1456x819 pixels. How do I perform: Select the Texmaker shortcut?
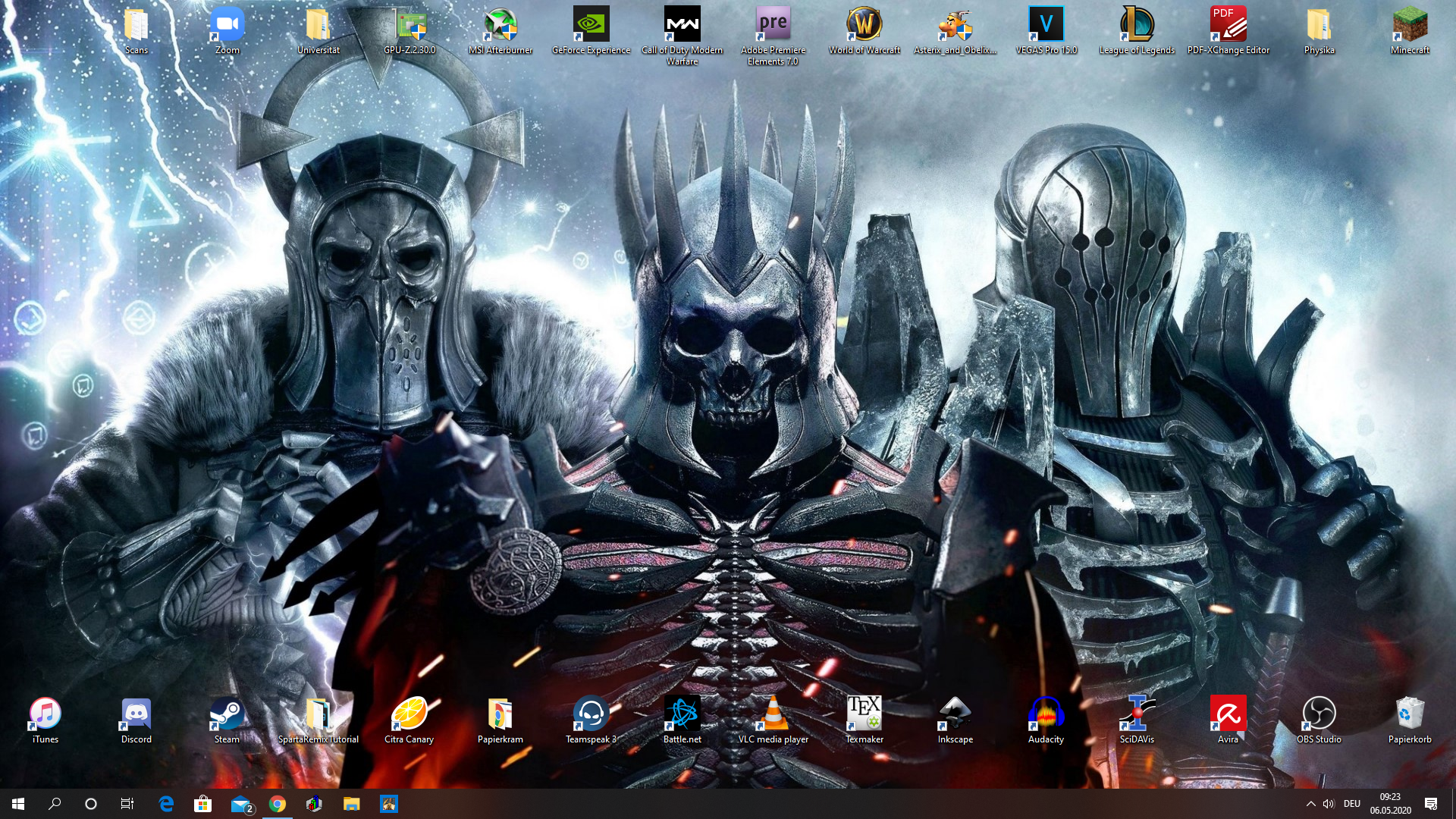tap(864, 720)
